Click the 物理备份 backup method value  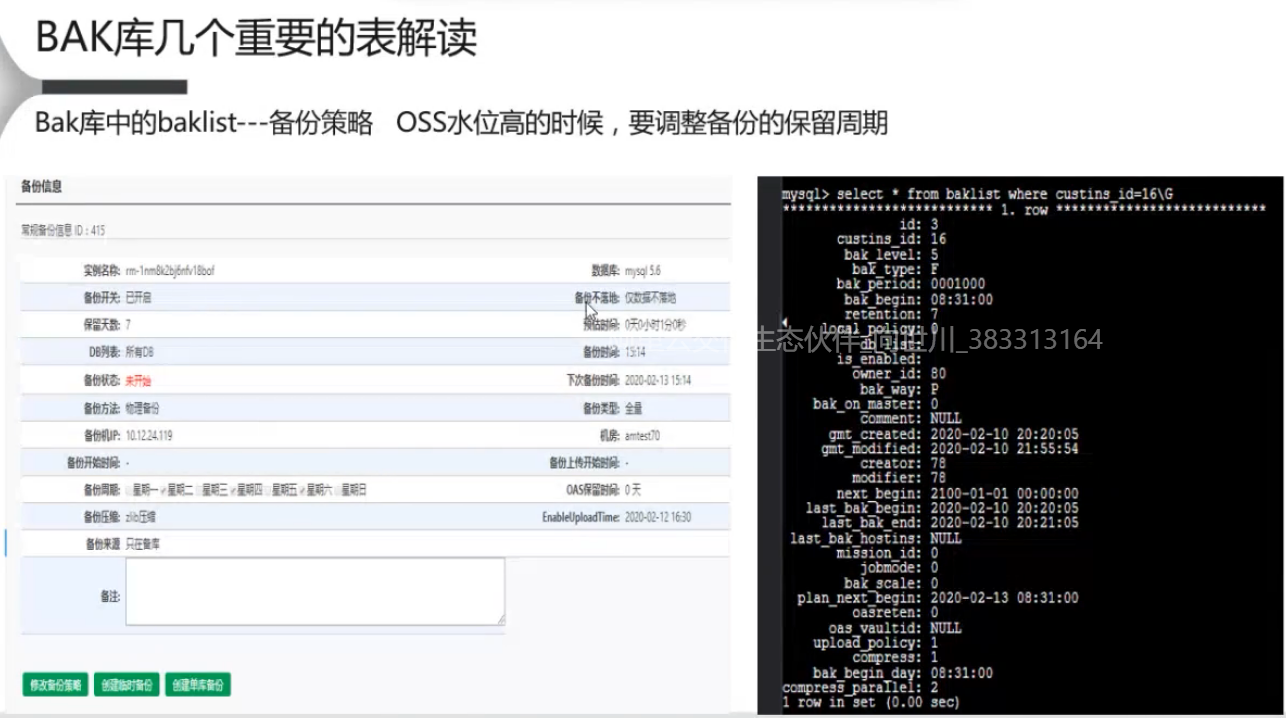(142, 408)
